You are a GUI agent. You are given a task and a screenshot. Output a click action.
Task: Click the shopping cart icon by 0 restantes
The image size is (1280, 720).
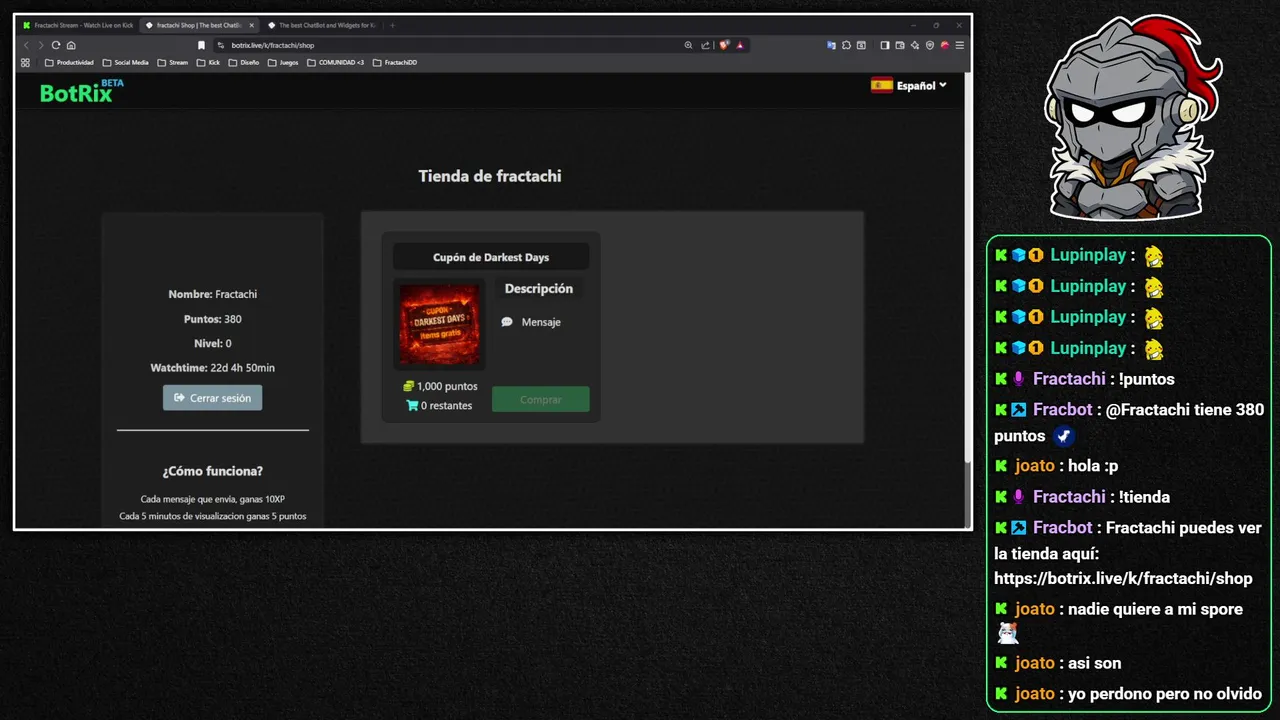412,405
